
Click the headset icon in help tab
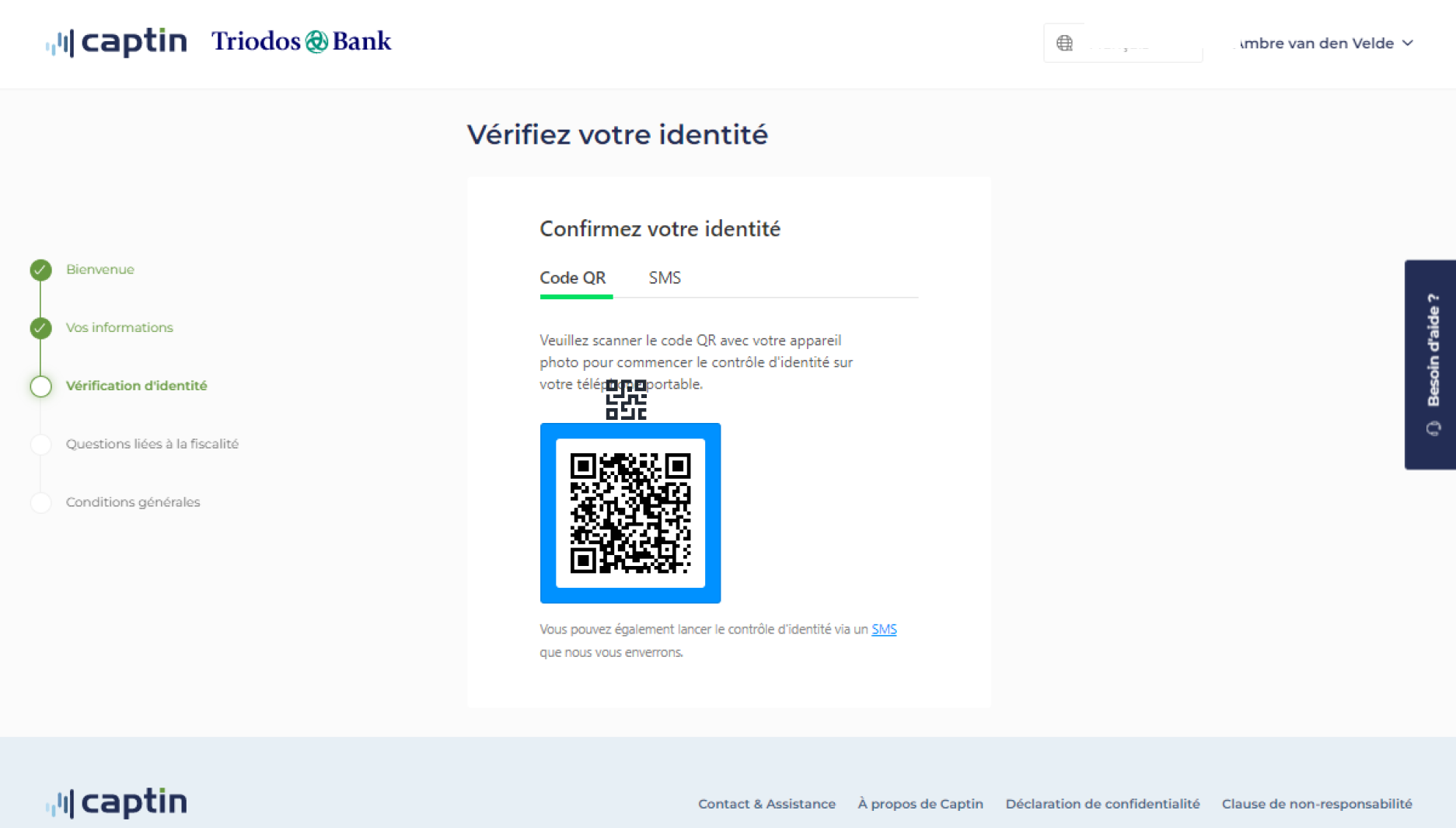click(1433, 428)
